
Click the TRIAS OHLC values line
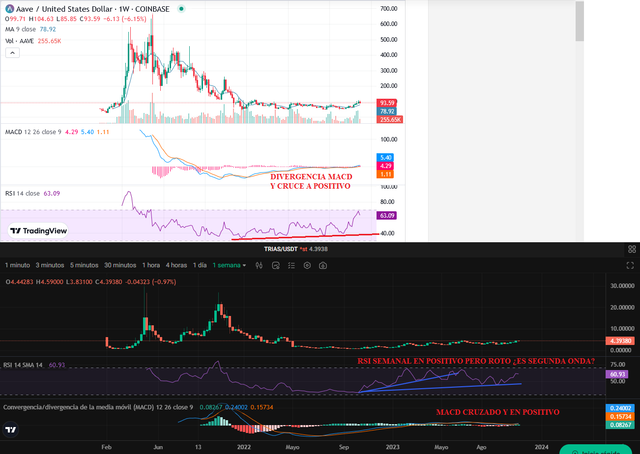91,282
